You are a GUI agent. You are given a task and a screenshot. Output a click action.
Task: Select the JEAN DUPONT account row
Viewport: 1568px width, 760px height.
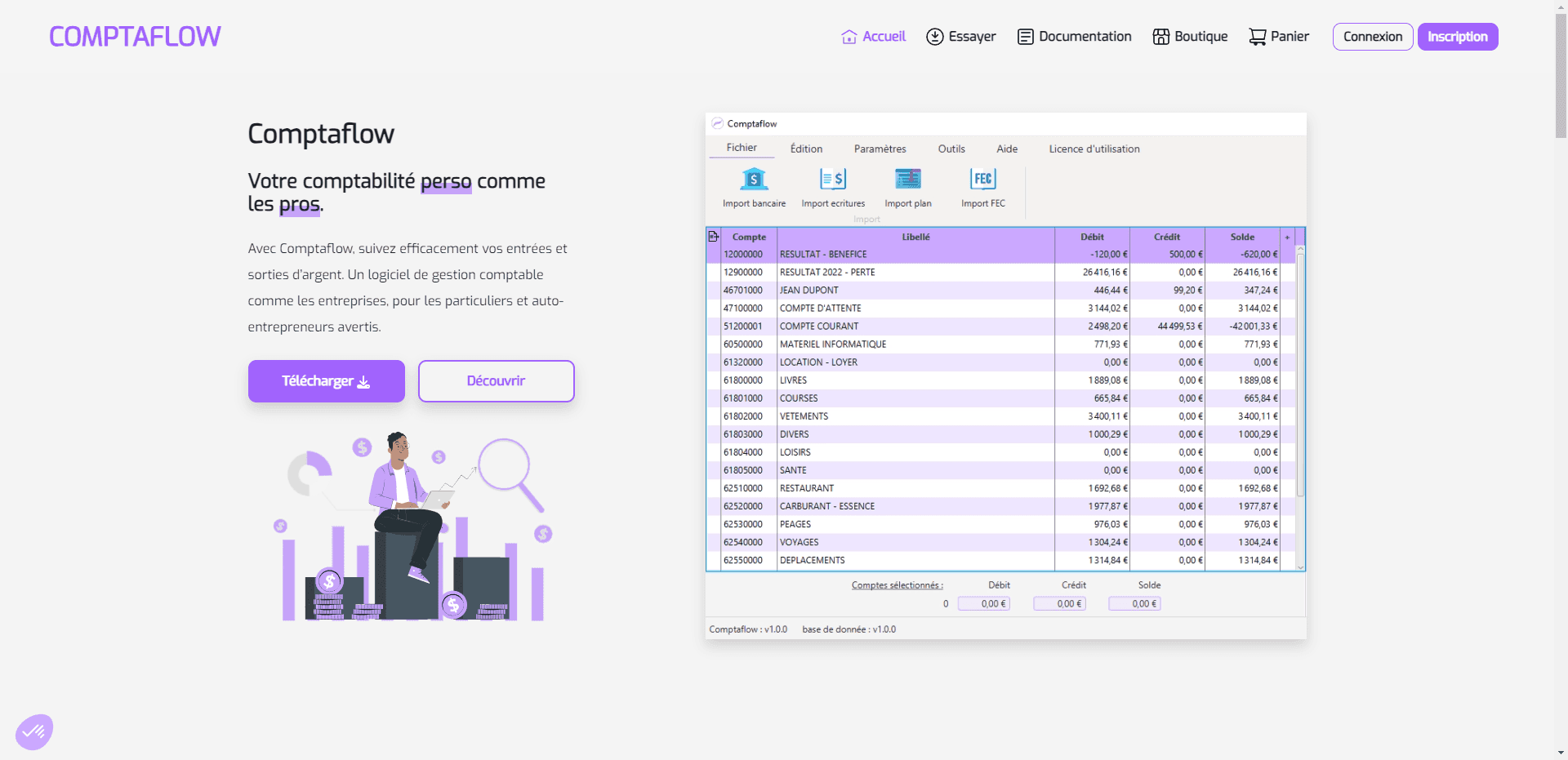tap(1000, 291)
